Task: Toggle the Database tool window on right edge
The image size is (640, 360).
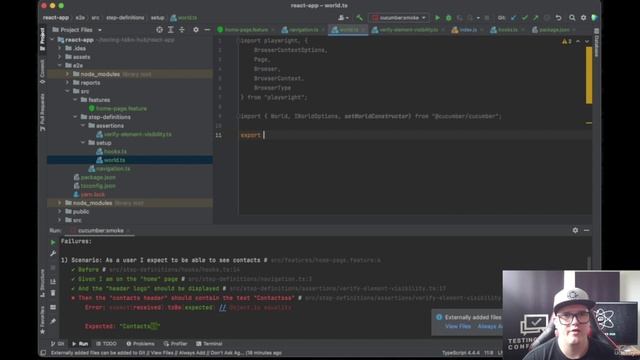Action: (x=596, y=43)
